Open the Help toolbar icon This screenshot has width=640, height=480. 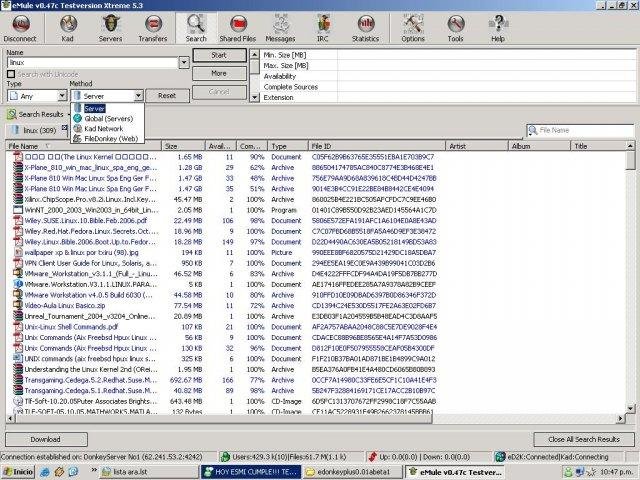[498, 28]
